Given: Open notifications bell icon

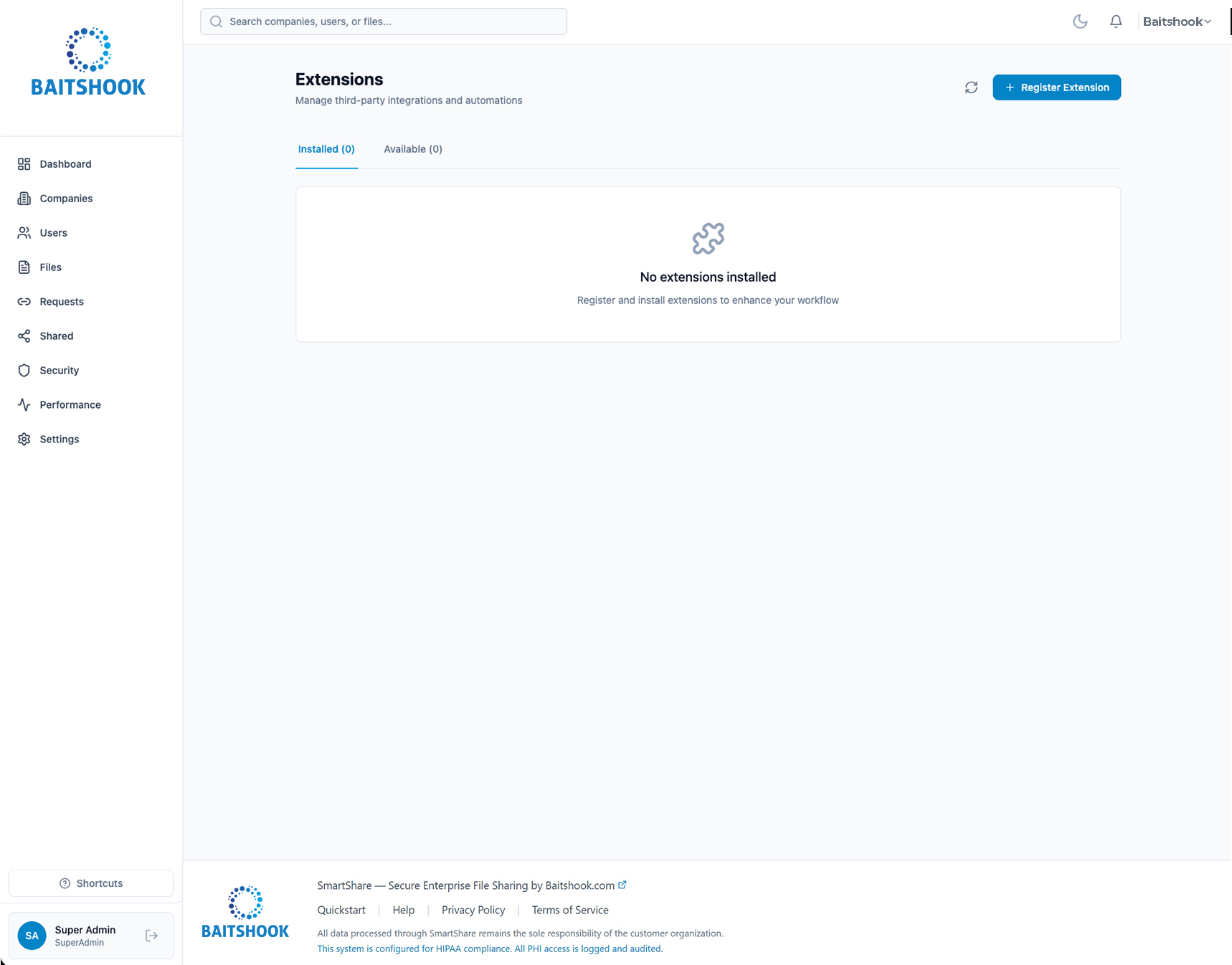Looking at the screenshot, I should [x=1116, y=22].
